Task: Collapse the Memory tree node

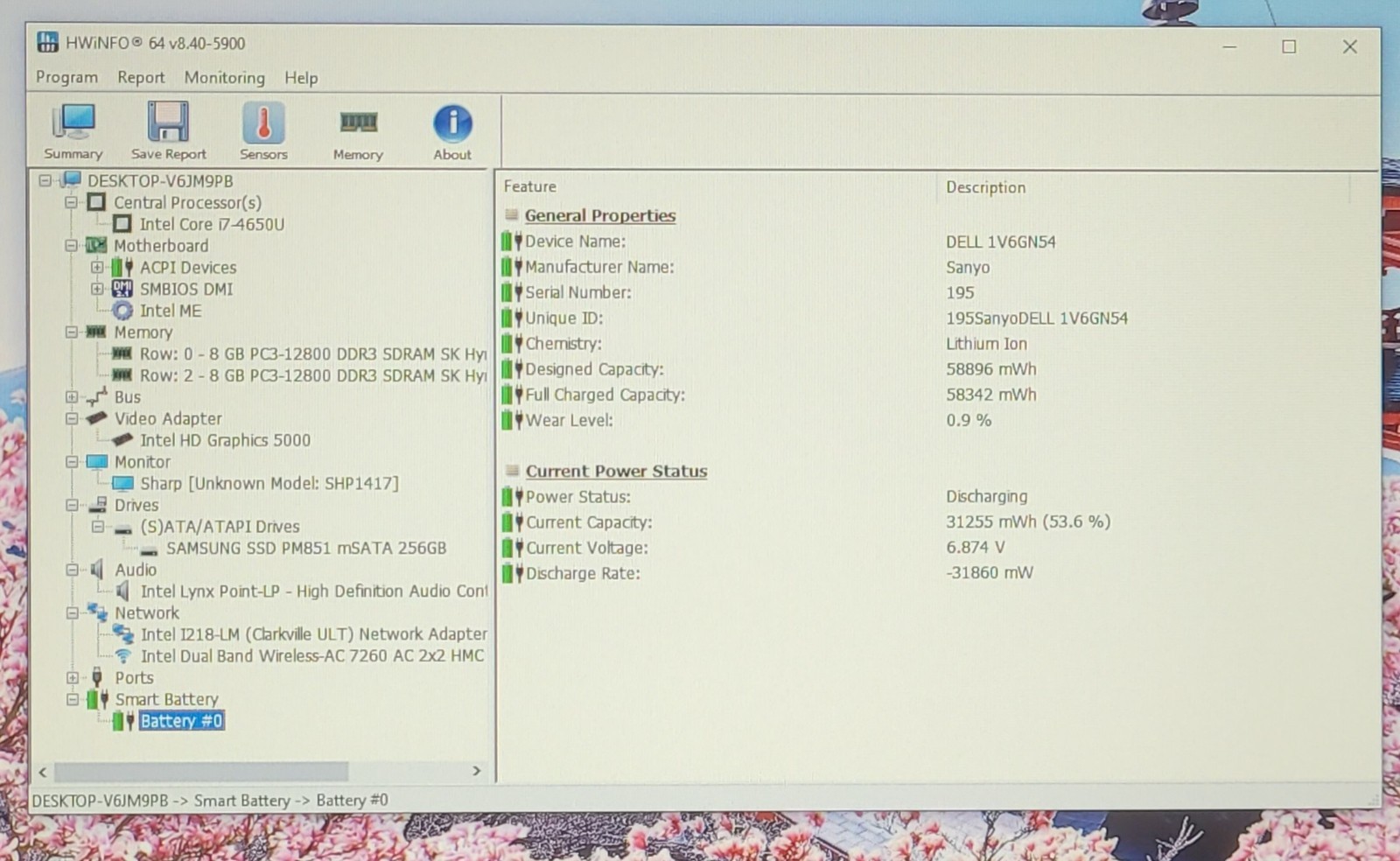Action: click(x=71, y=332)
